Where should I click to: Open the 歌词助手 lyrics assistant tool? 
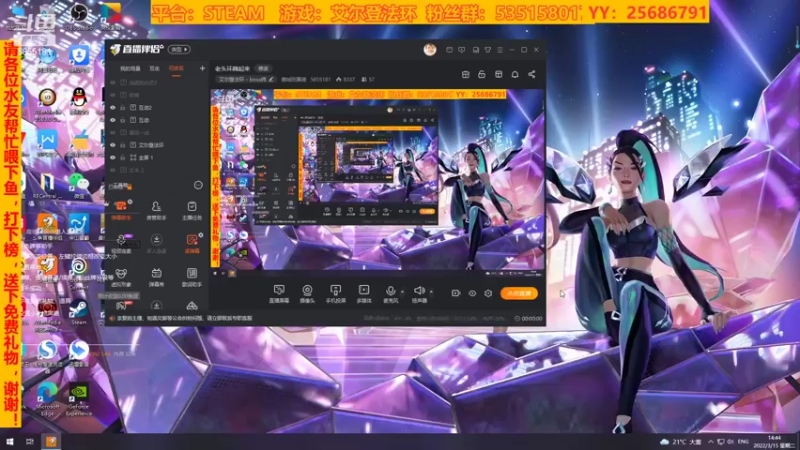(x=192, y=277)
